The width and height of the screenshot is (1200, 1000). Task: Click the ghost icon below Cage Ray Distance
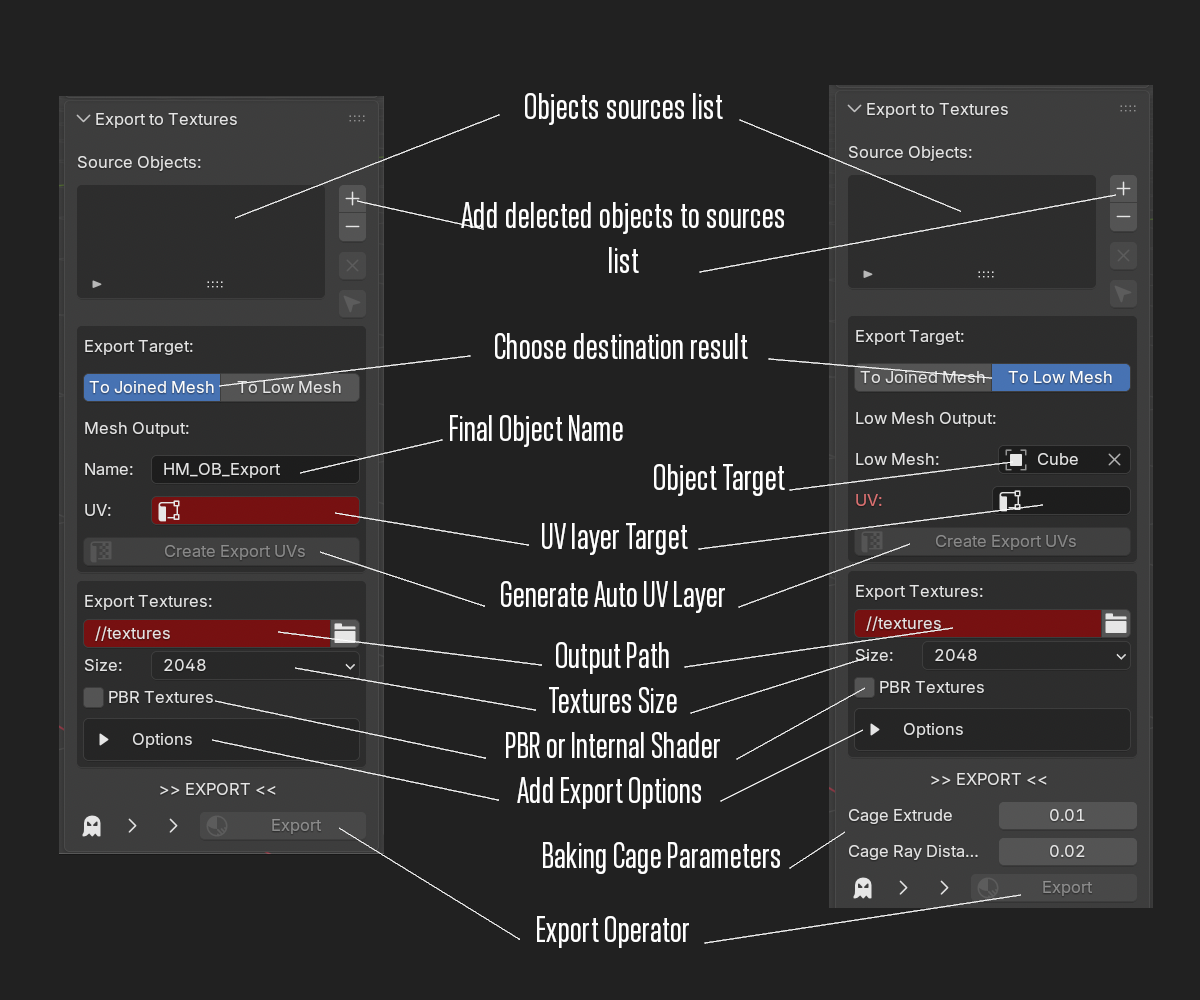863,888
